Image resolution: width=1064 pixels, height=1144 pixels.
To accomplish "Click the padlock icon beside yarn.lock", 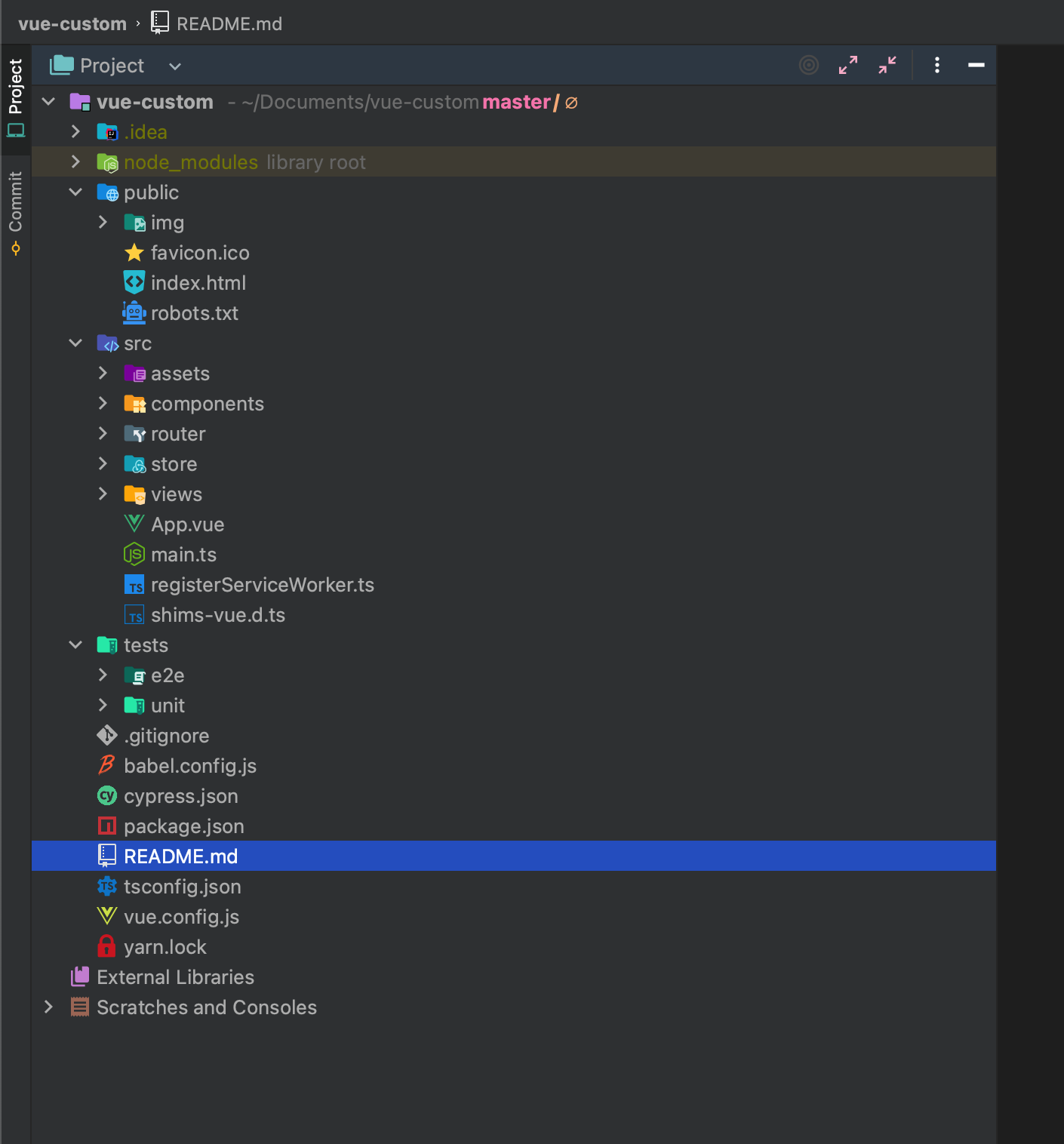I will [106, 946].
